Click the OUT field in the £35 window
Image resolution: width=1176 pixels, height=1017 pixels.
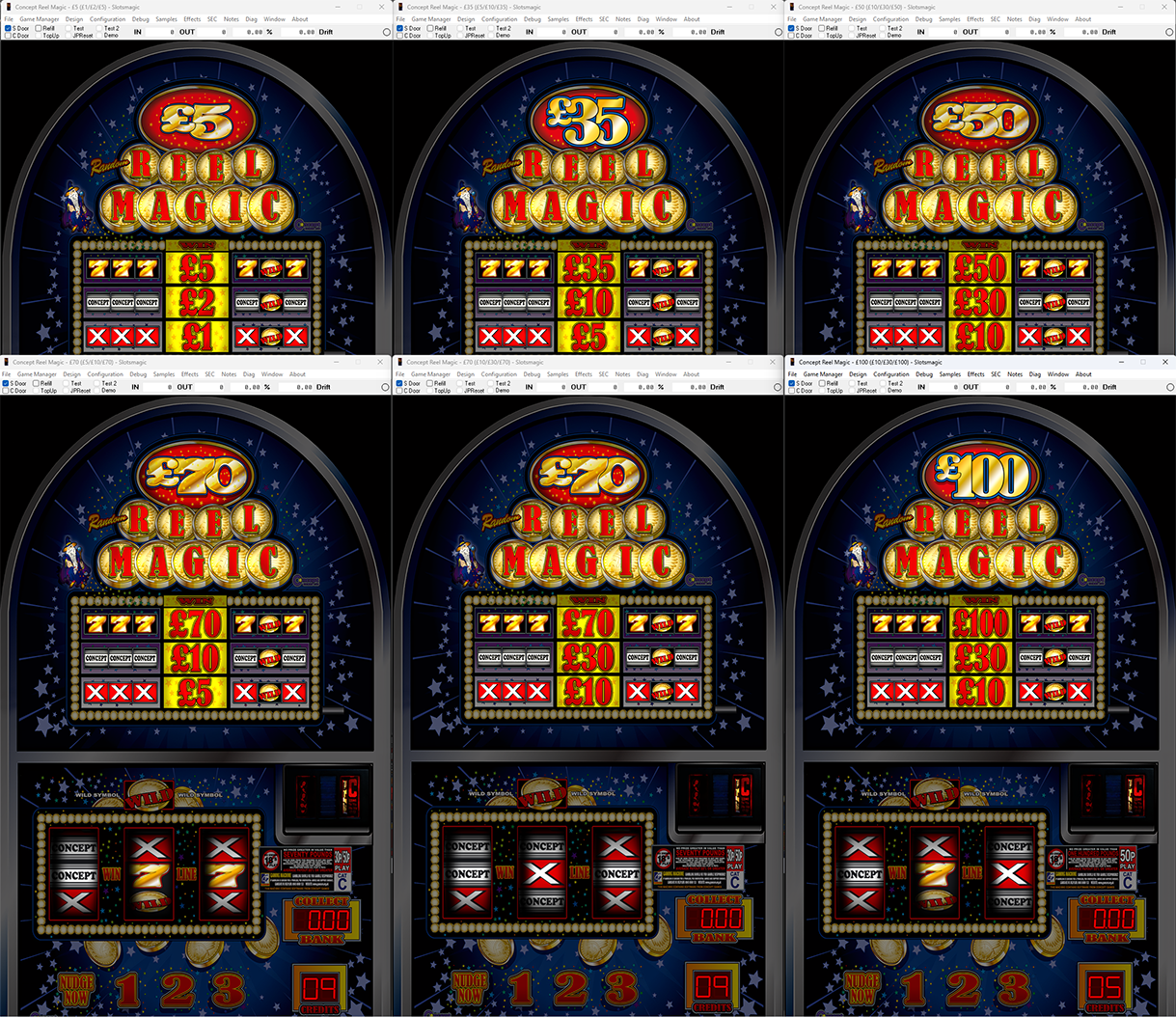[x=601, y=32]
